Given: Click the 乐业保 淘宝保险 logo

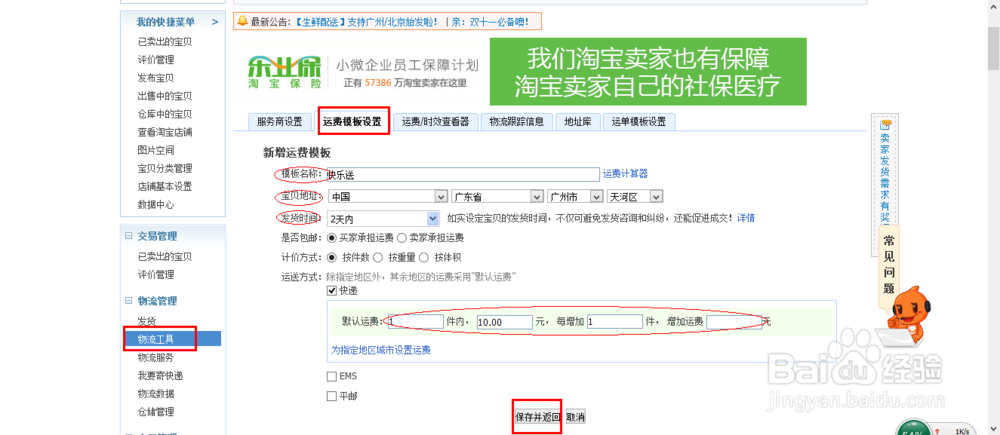Looking at the screenshot, I should pyautogui.click(x=286, y=72).
